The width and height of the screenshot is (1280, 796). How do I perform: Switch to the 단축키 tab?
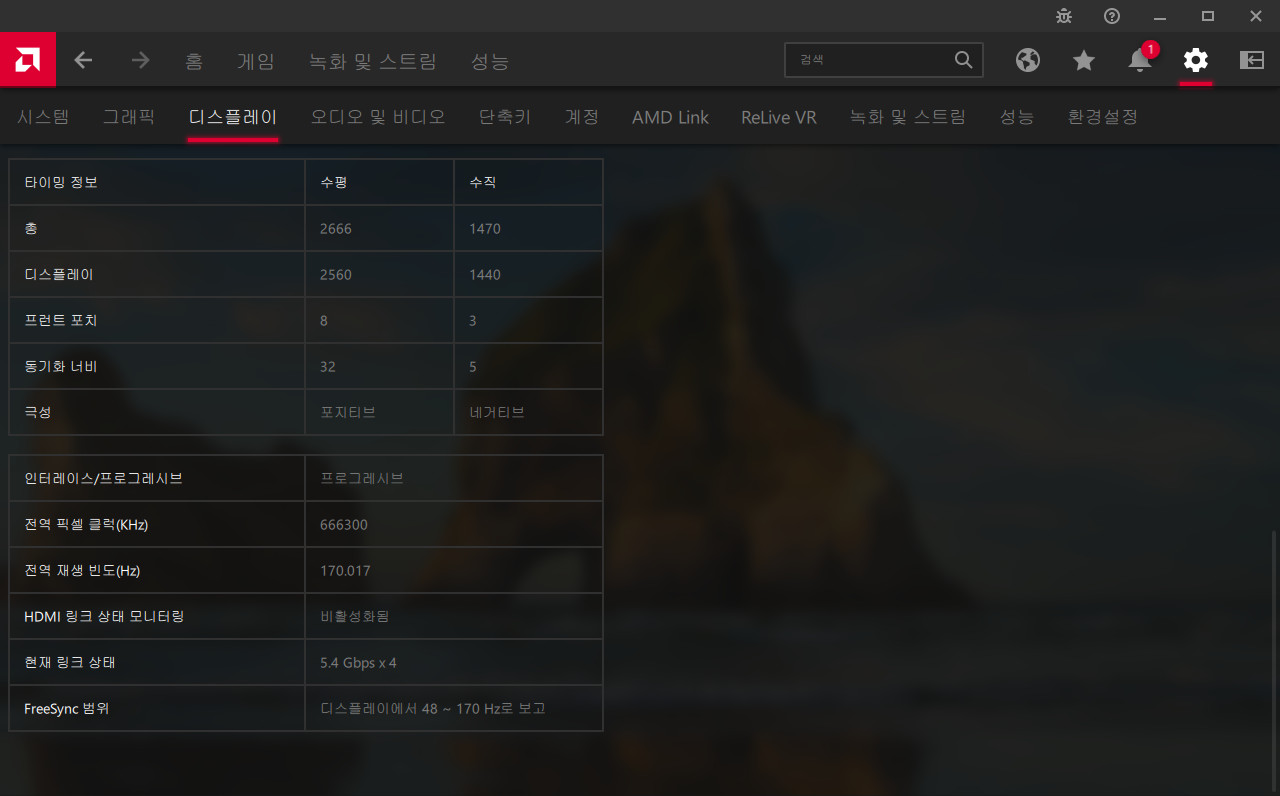505,117
